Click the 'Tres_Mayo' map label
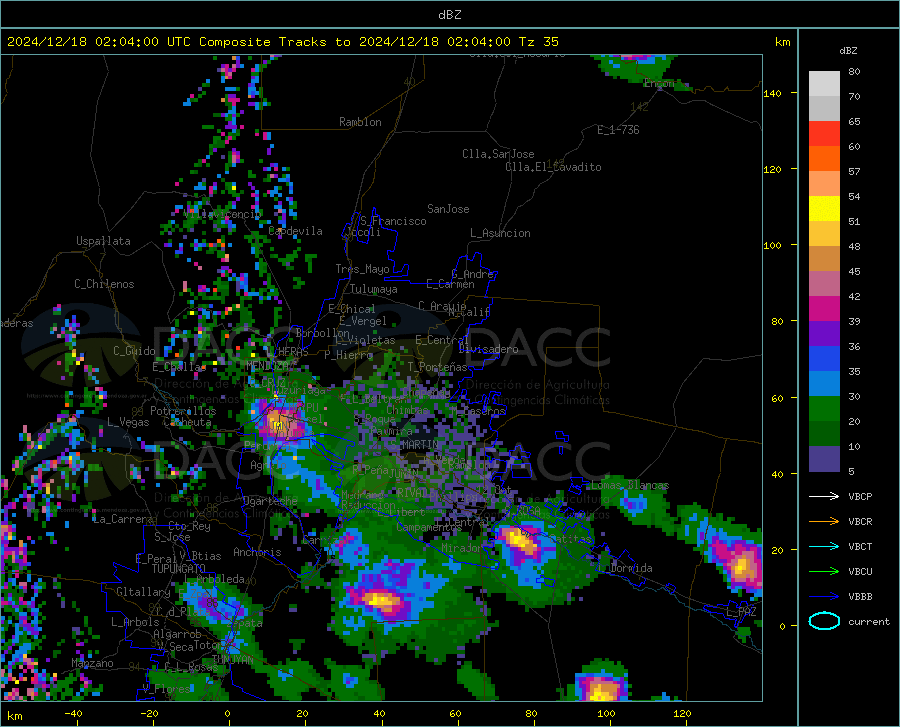900x727 pixels. 363,269
